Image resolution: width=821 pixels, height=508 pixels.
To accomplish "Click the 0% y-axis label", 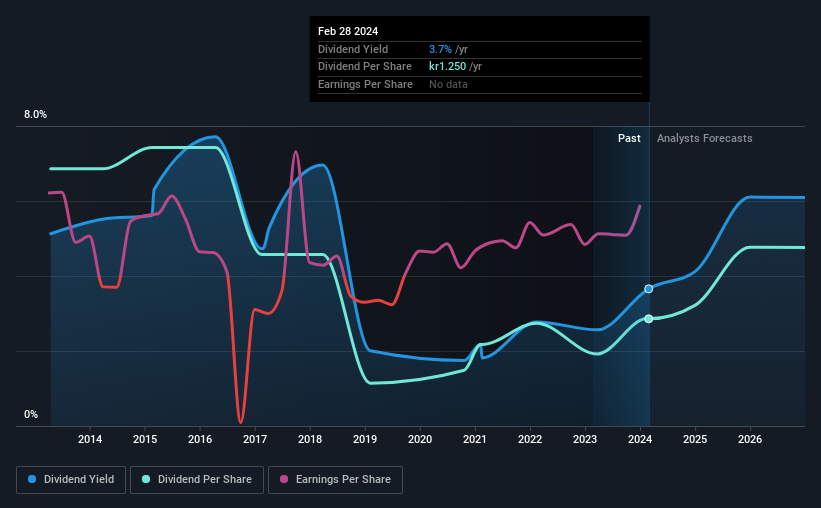I will tap(31, 414).
